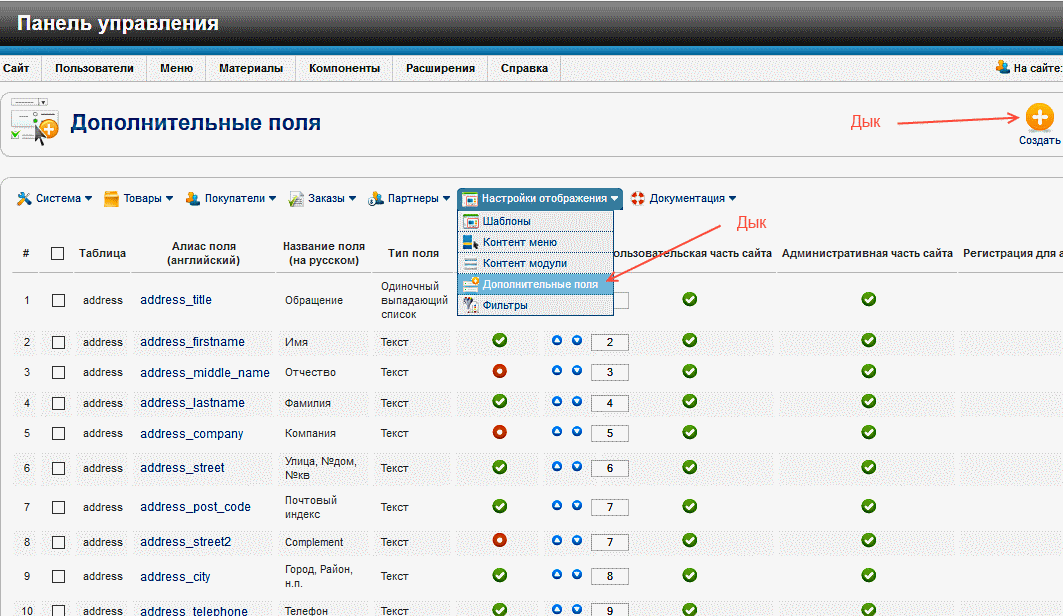Toggle admin-side green check for address_company row

click(x=868, y=433)
